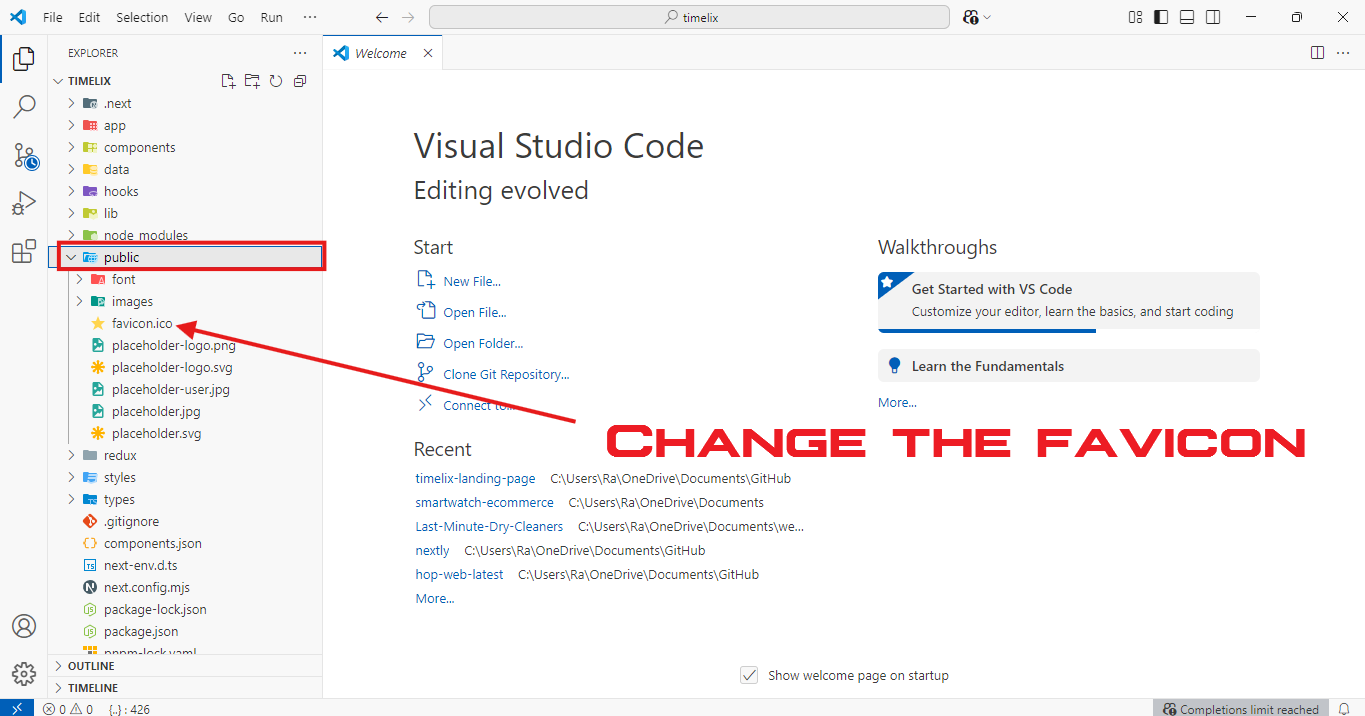Open the Run menu
Image resolution: width=1365 pixels, height=716 pixels.
point(271,17)
